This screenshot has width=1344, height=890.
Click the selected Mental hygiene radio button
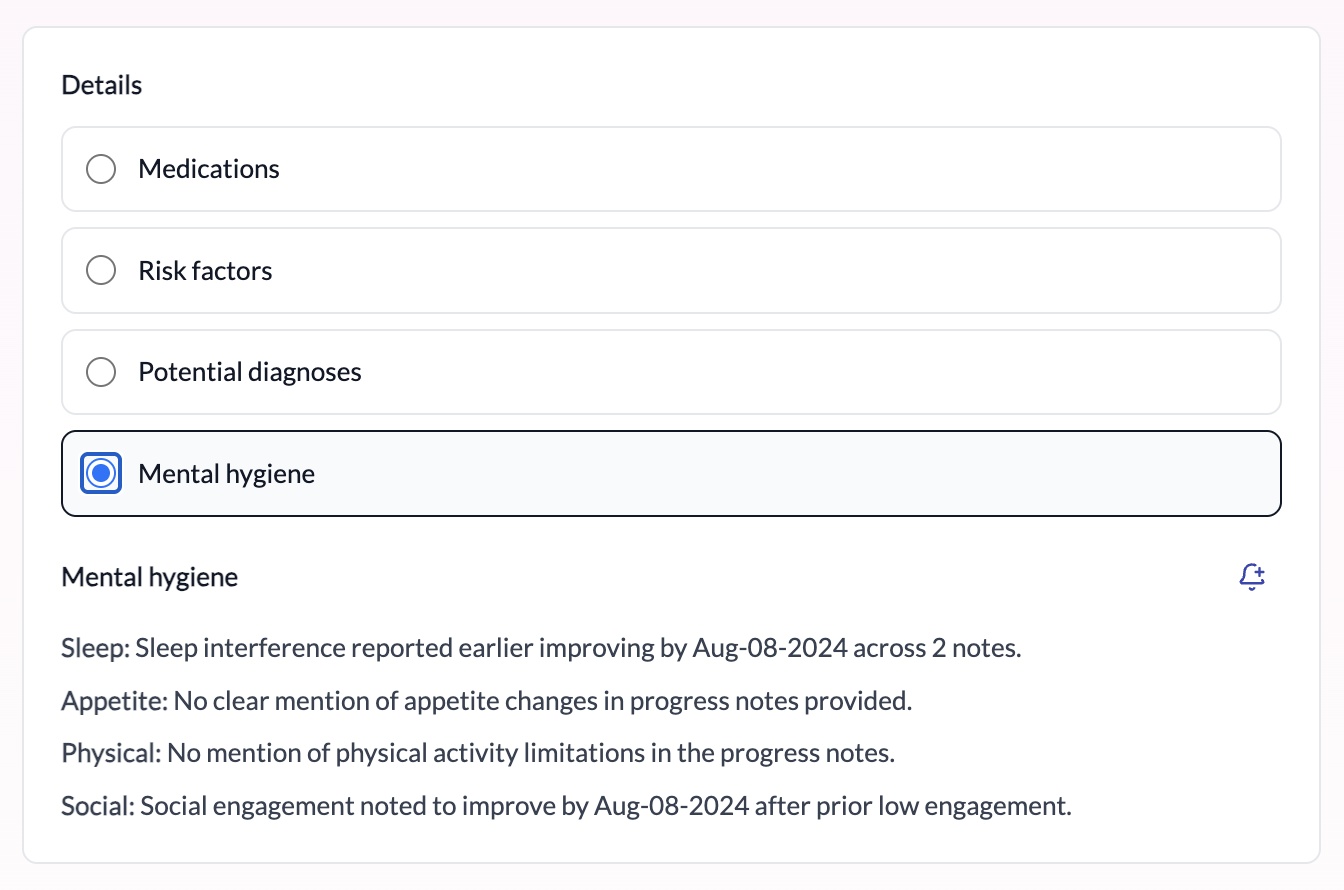point(101,474)
